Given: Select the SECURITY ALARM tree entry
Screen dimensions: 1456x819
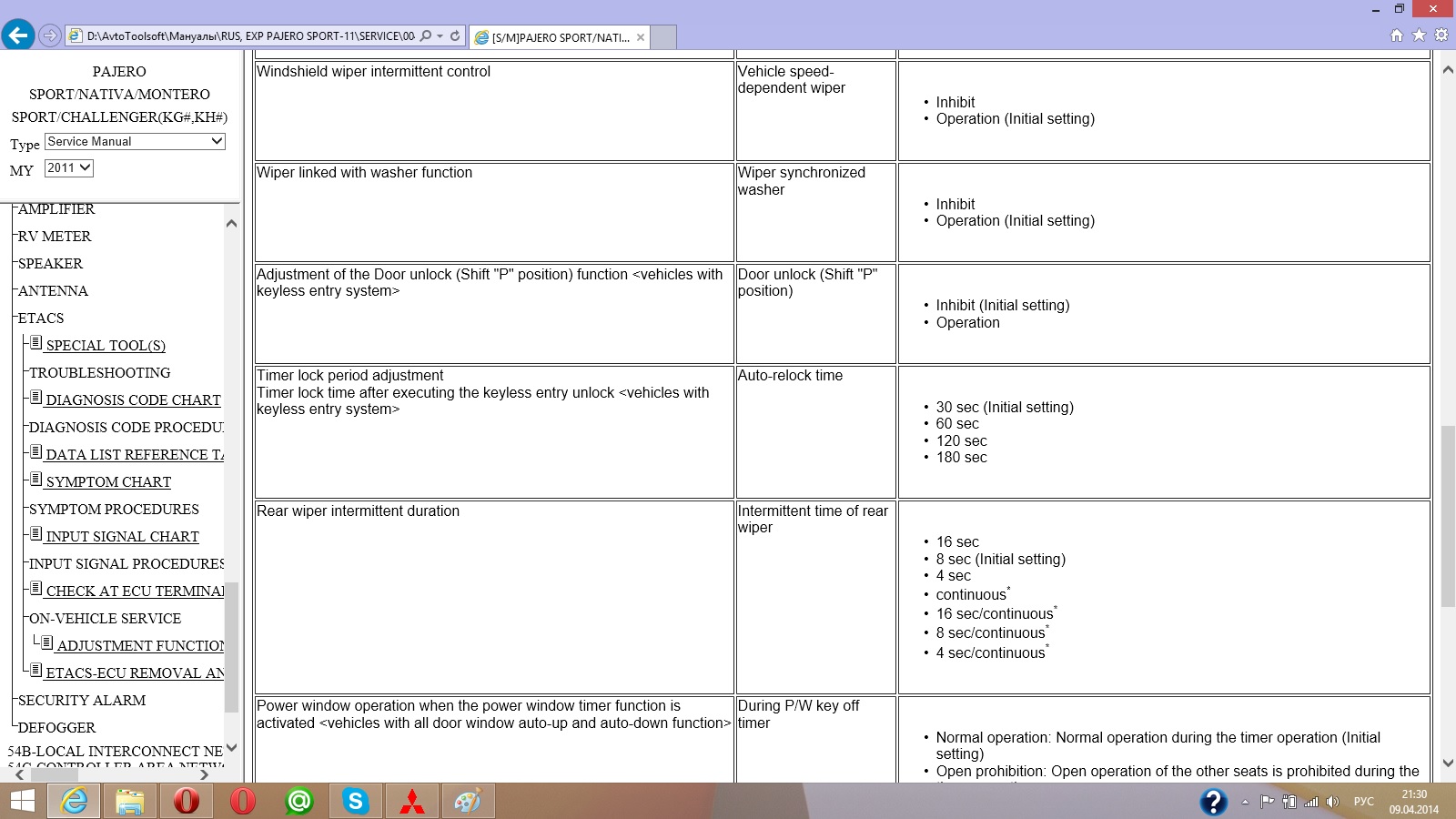Looking at the screenshot, I should point(81,700).
